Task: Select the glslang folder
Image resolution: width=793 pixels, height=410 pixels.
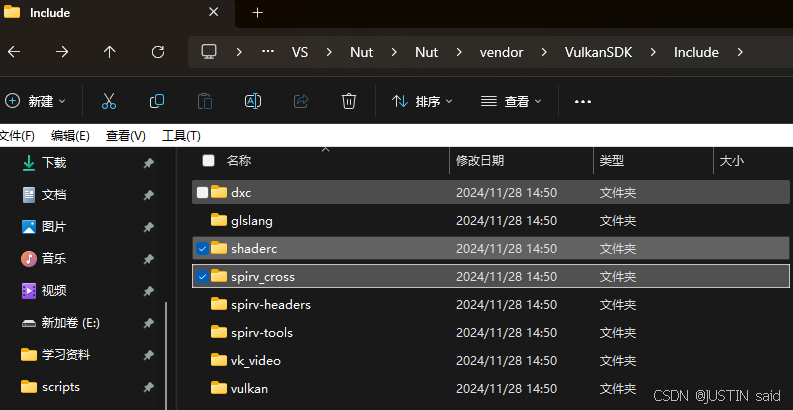Action: pos(491,220)
